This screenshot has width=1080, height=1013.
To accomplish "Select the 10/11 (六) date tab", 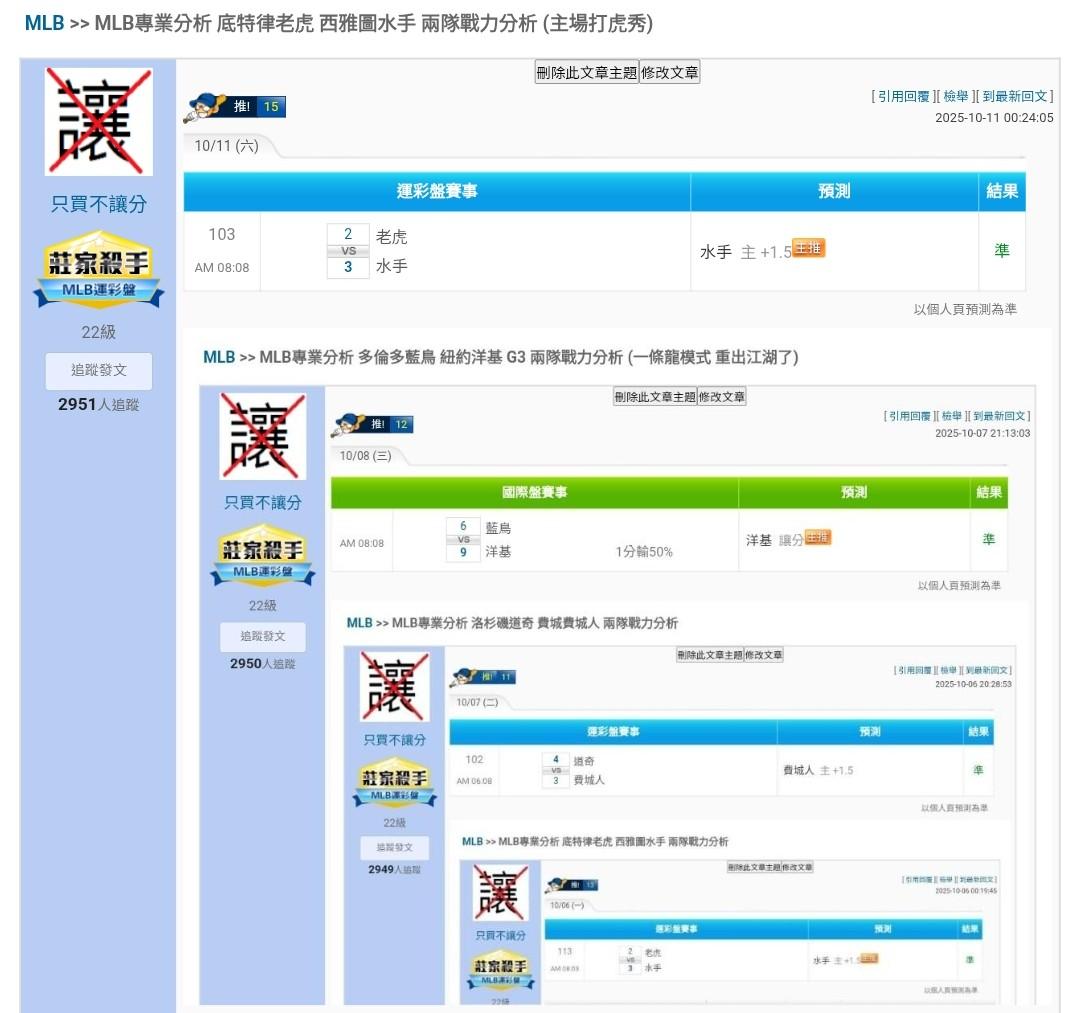I will (x=227, y=146).
